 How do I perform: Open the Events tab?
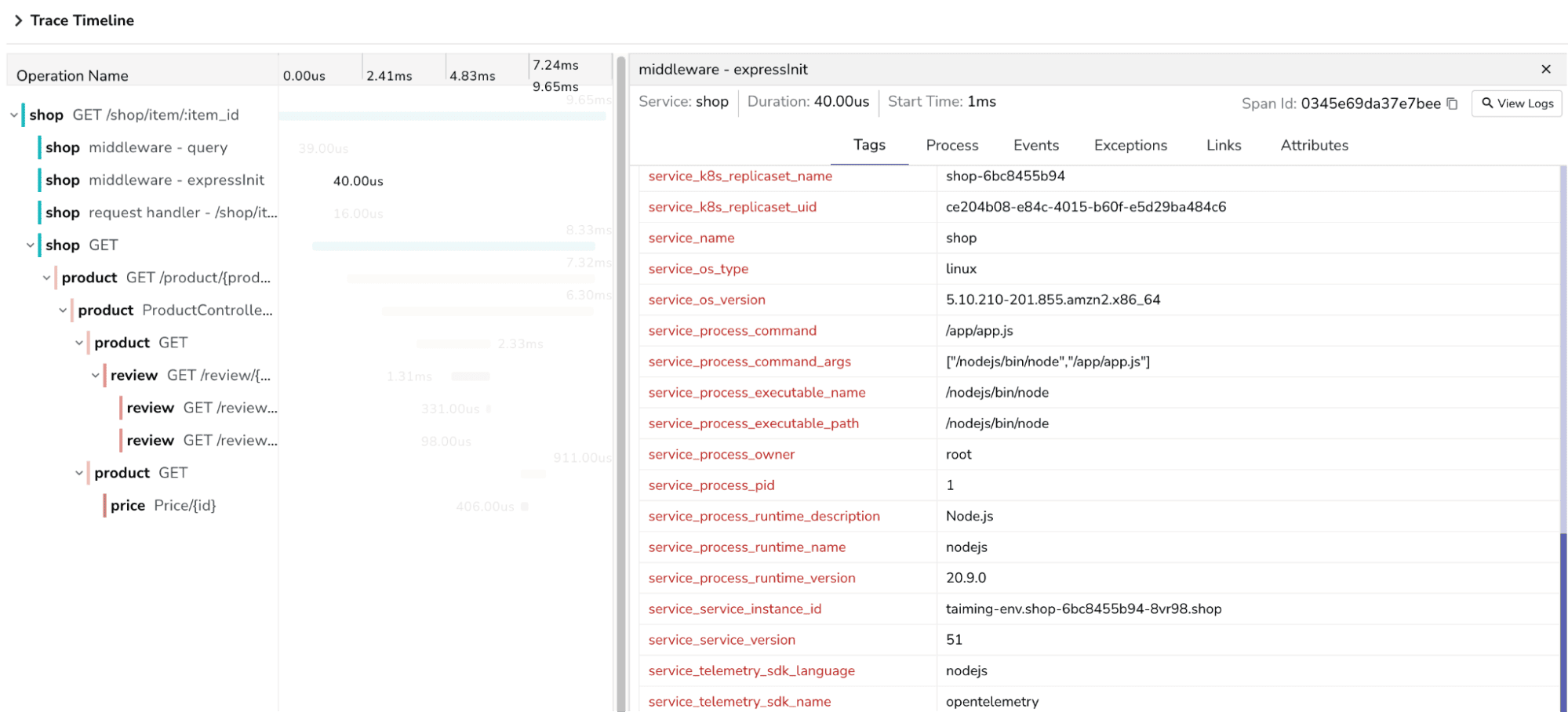tap(1035, 145)
